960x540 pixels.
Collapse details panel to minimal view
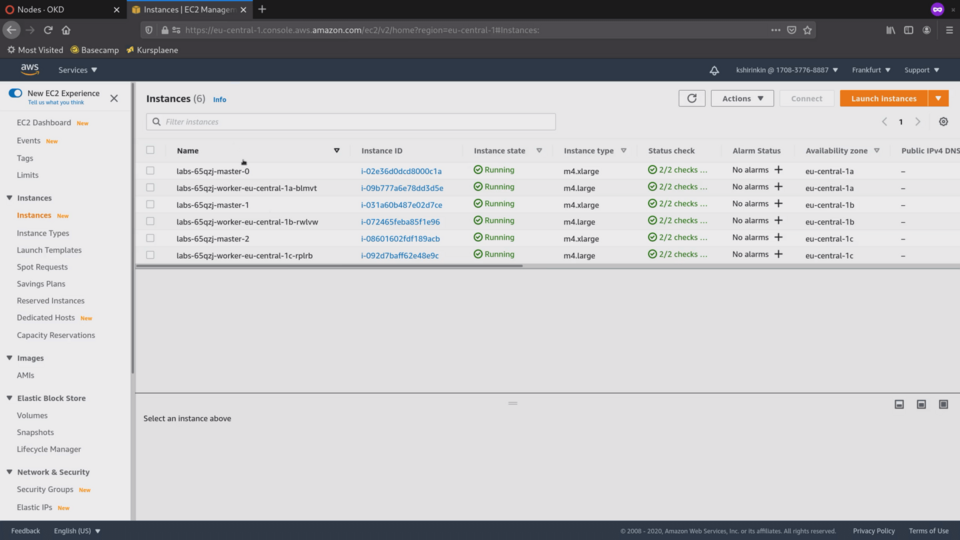[x=899, y=404]
